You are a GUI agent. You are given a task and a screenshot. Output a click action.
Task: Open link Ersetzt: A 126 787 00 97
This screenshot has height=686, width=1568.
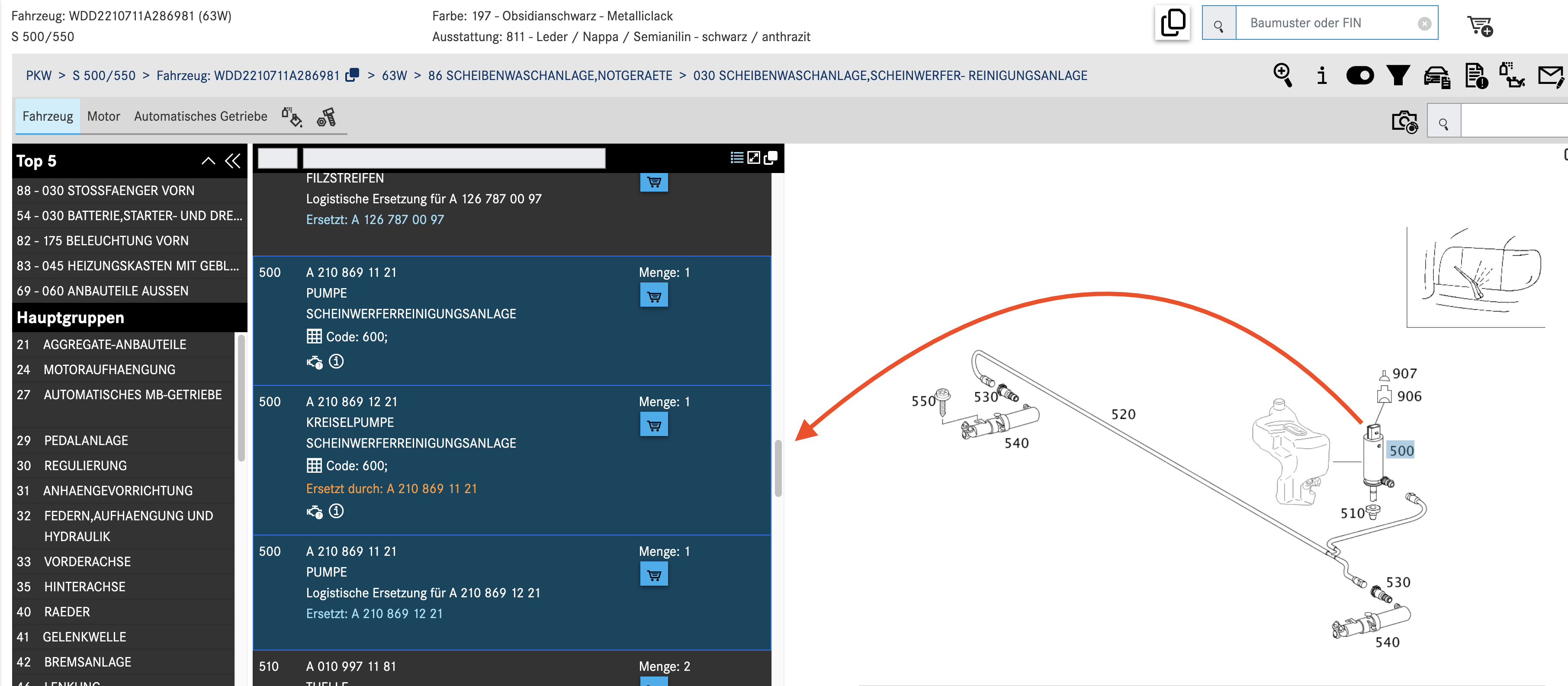[x=375, y=220]
